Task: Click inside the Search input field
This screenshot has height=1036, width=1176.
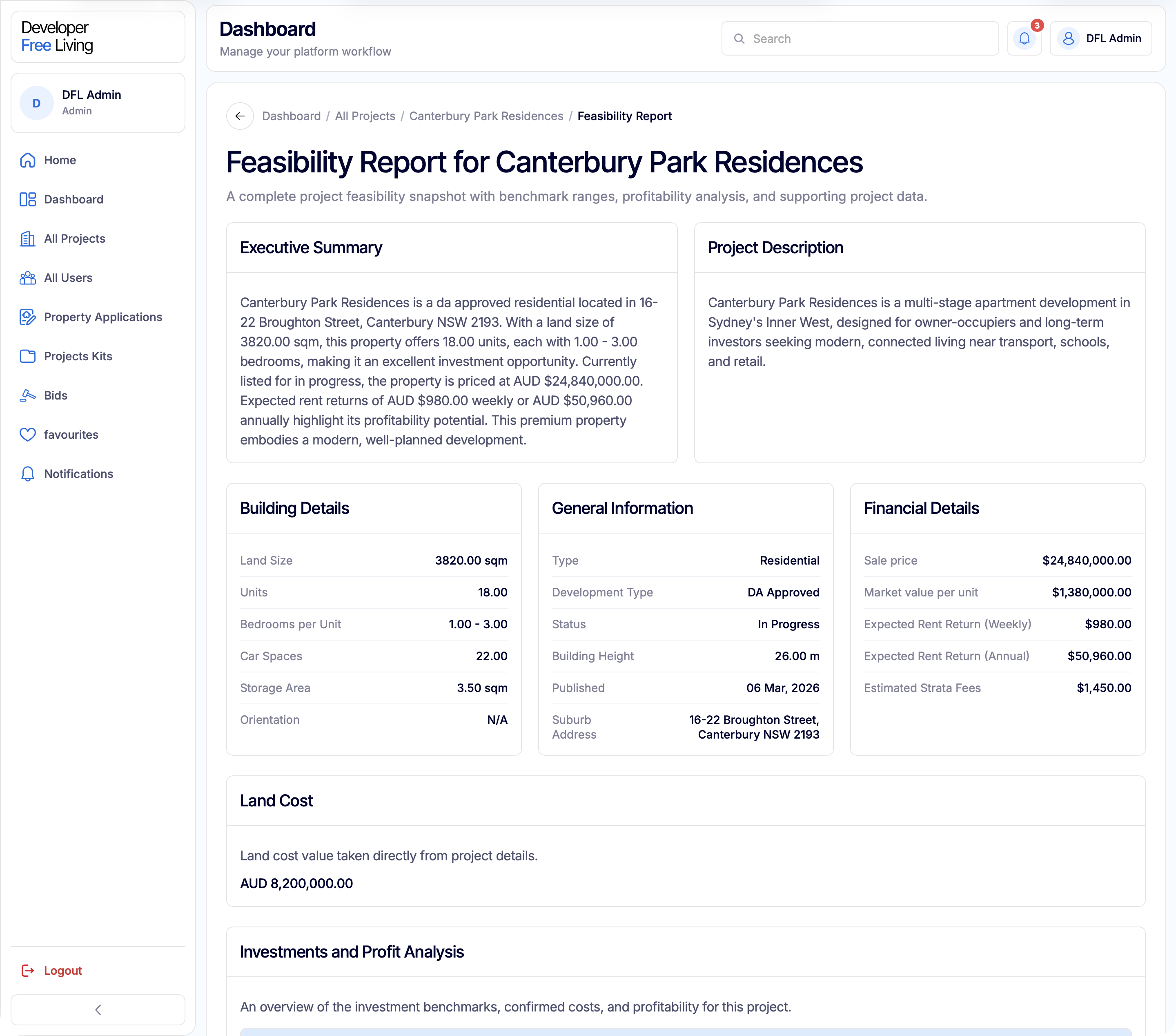Action: (x=860, y=38)
